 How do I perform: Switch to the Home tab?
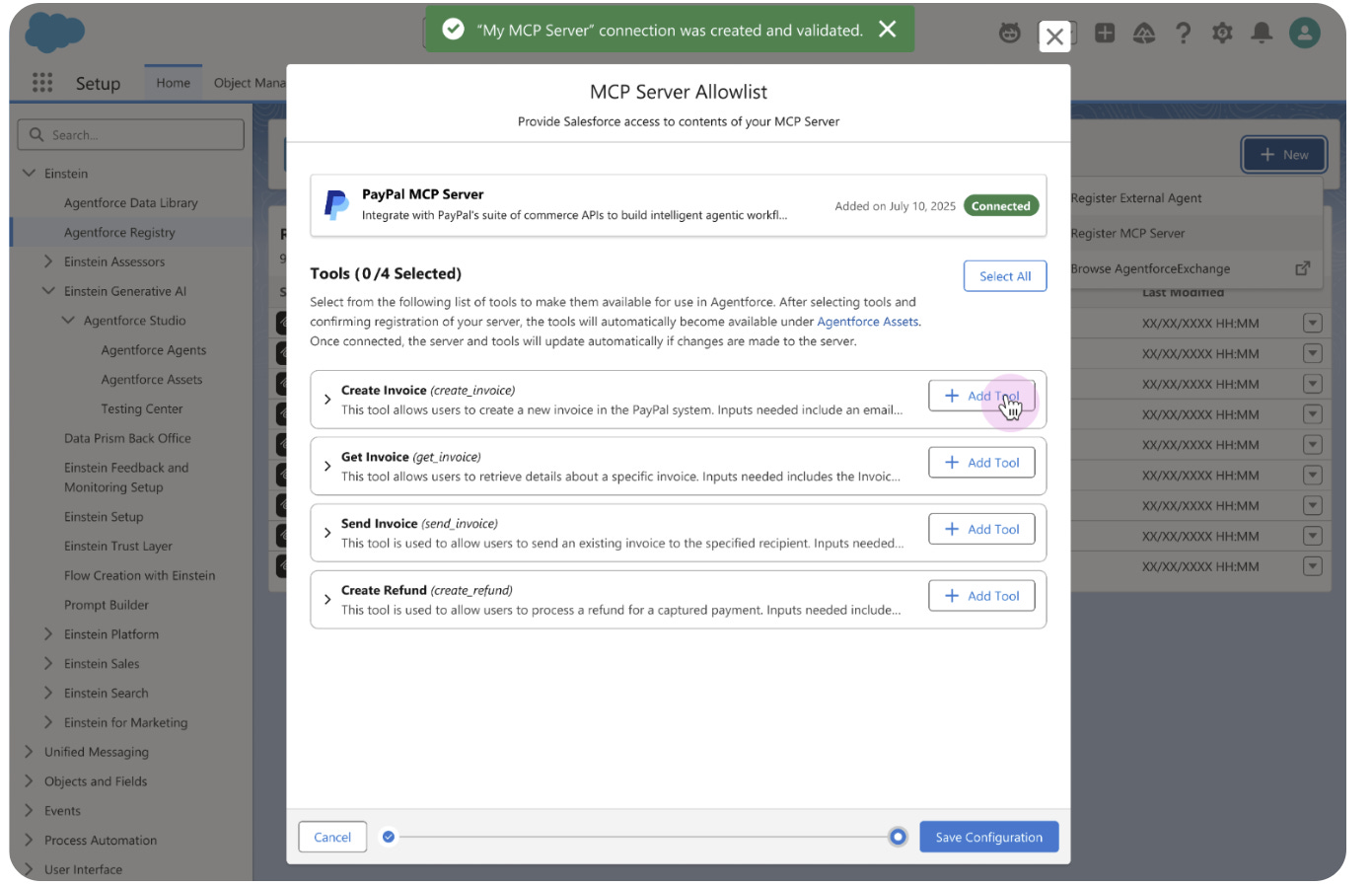pyautogui.click(x=174, y=83)
